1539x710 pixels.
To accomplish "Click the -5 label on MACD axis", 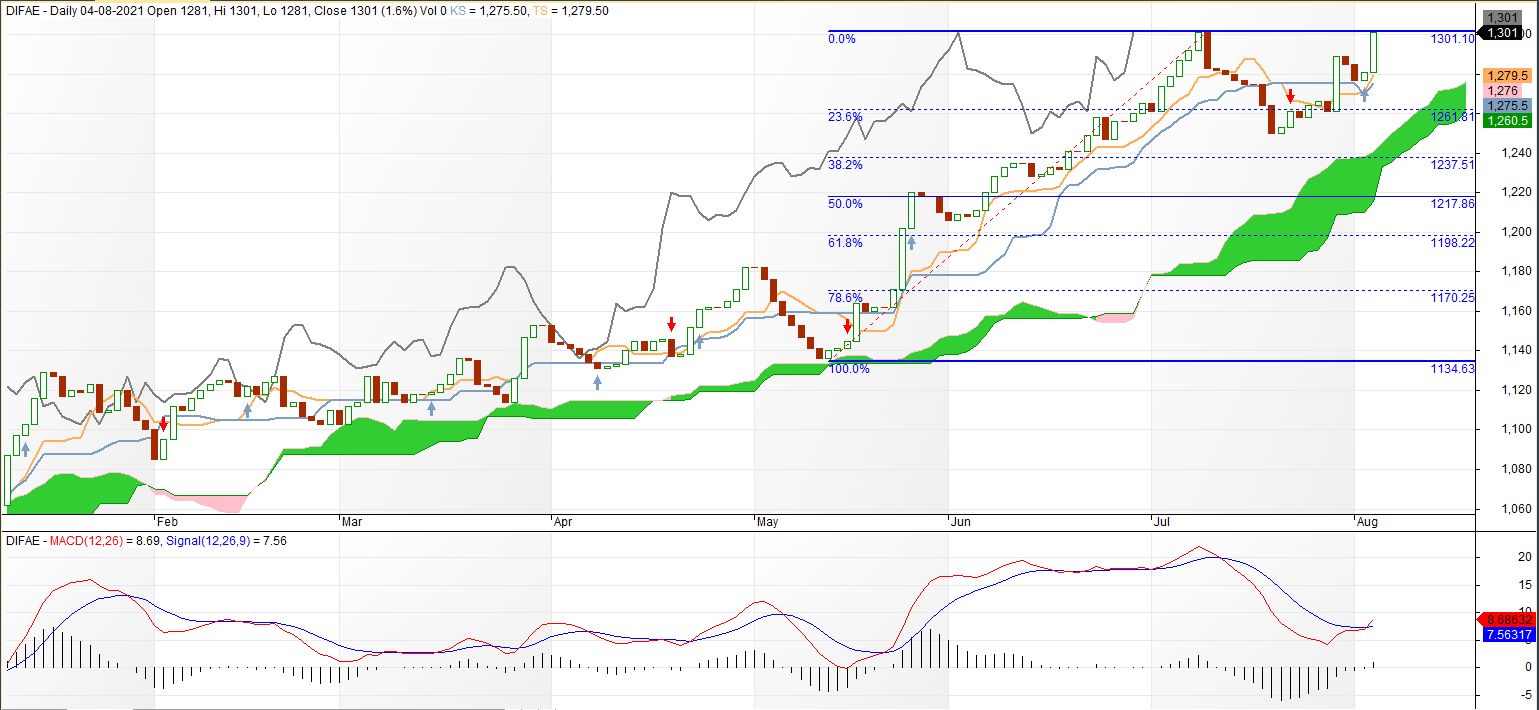I will coord(1527,694).
